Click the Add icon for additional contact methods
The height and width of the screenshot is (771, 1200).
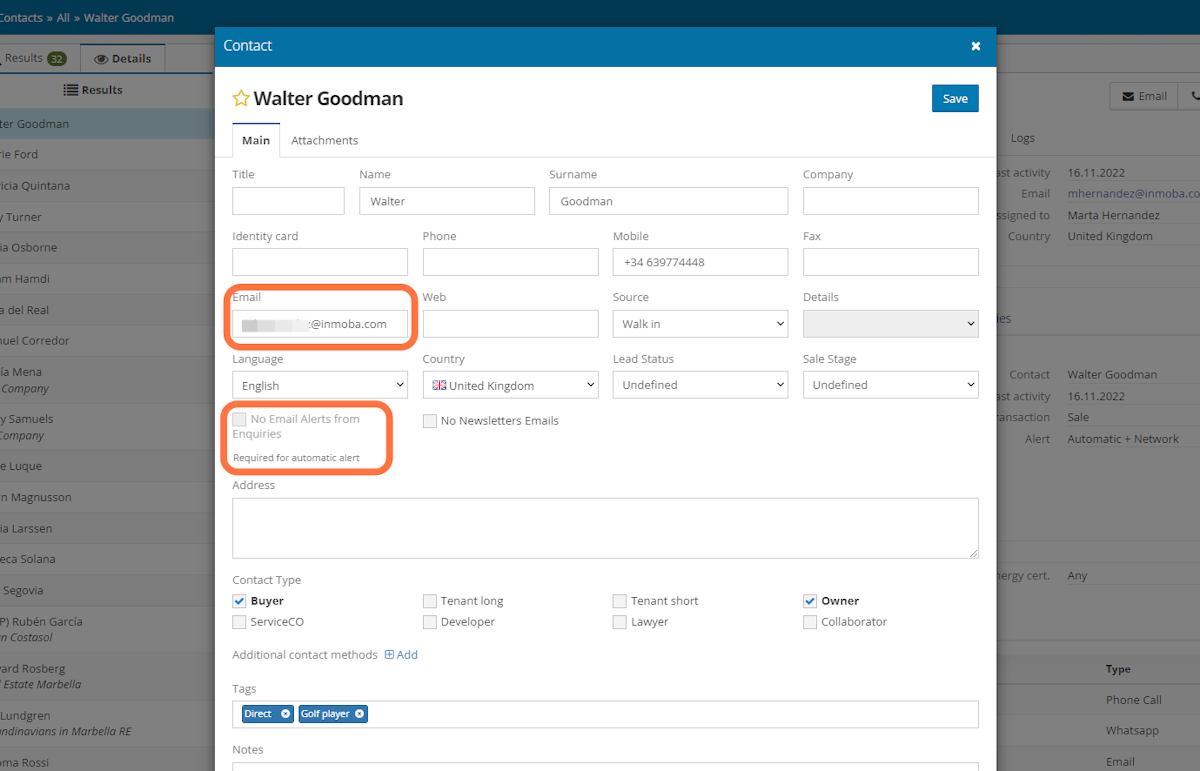coord(389,654)
